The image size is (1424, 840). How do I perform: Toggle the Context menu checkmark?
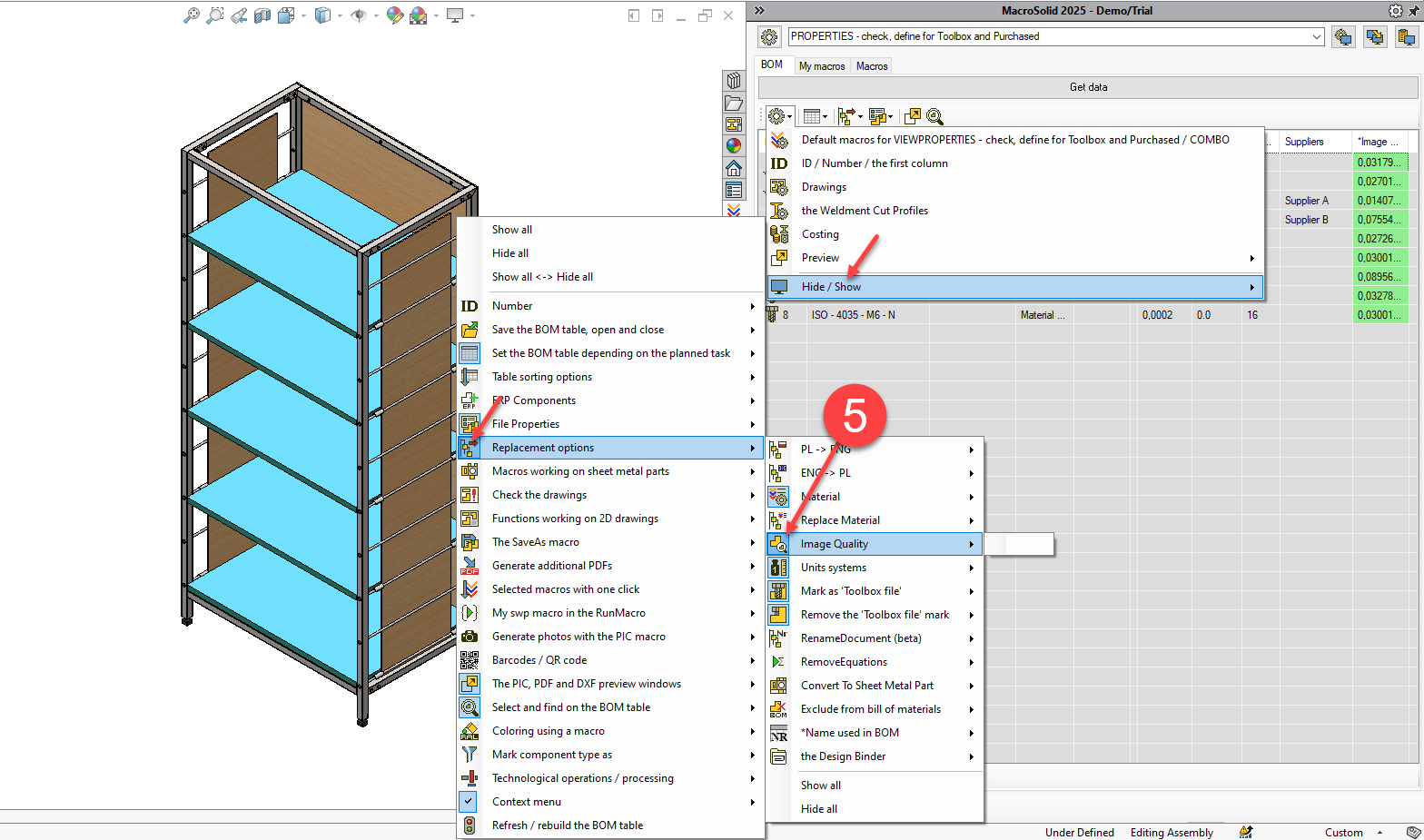tap(468, 802)
